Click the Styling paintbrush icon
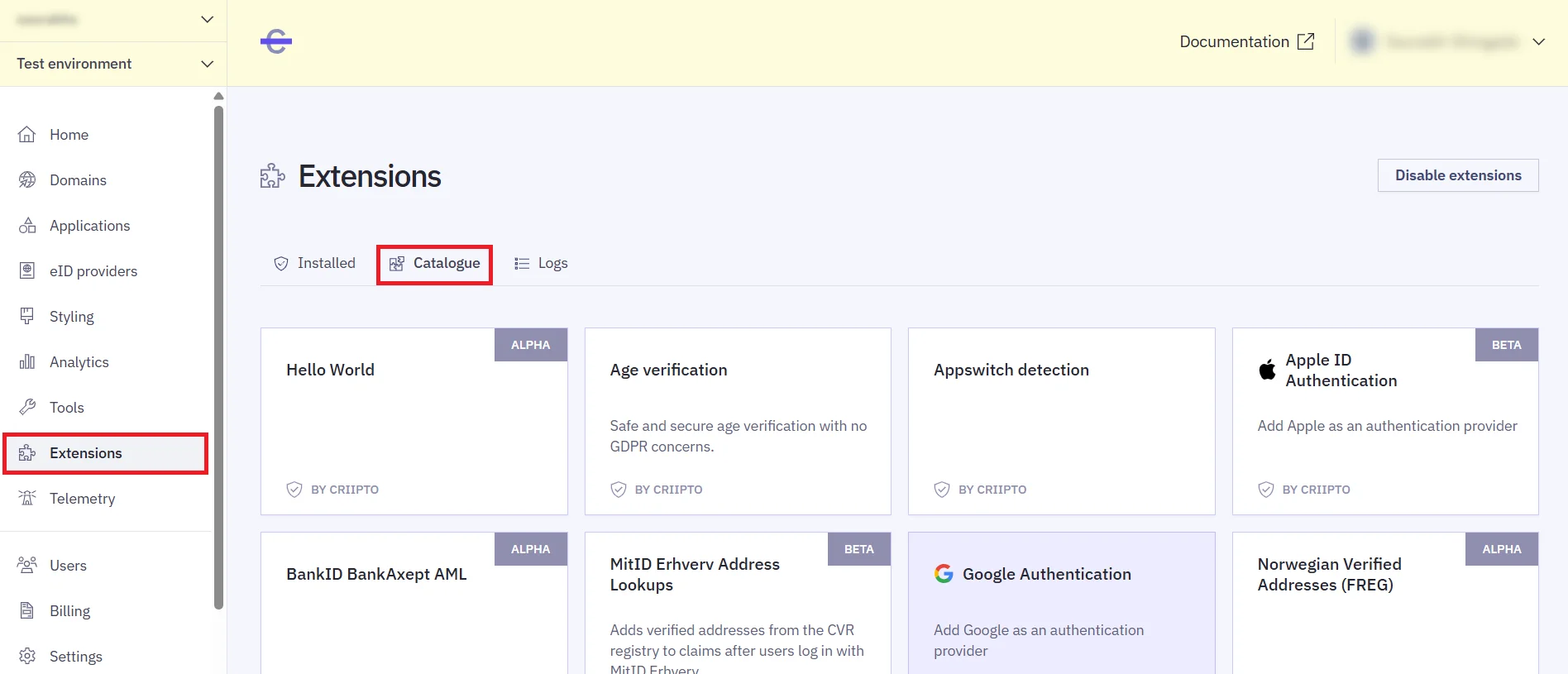The height and width of the screenshot is (674, 1568). point(27,317)
